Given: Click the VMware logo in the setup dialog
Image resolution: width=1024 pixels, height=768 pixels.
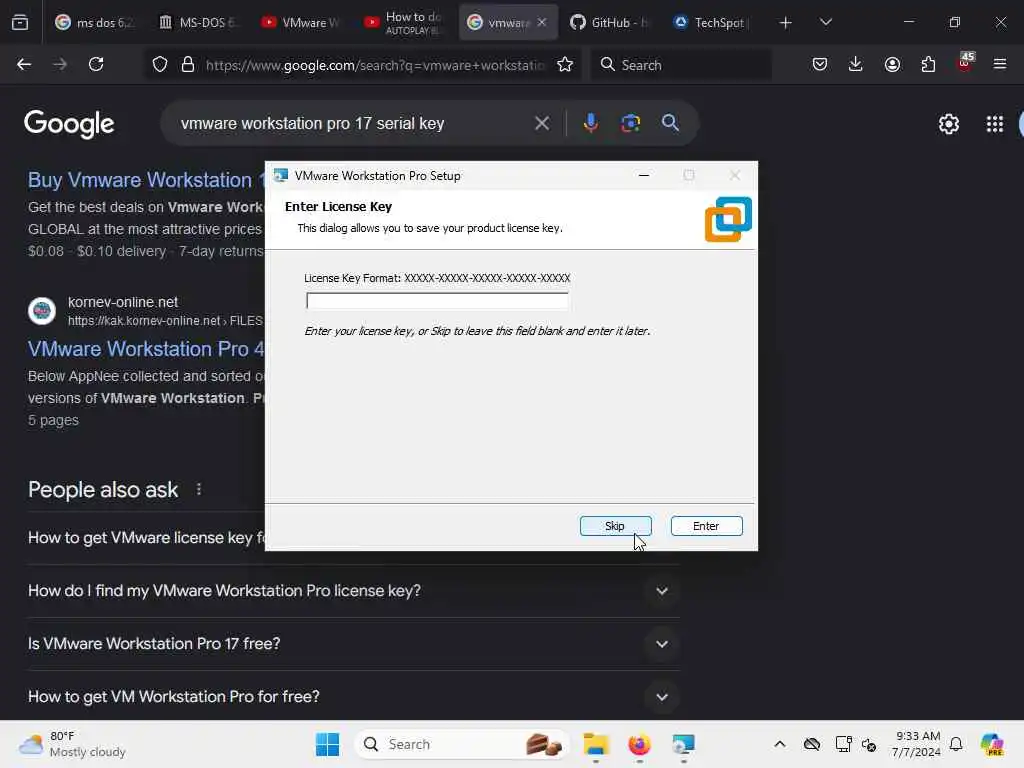Looking at the screenshot, I should pyautogui.click(x=728, y=219).
